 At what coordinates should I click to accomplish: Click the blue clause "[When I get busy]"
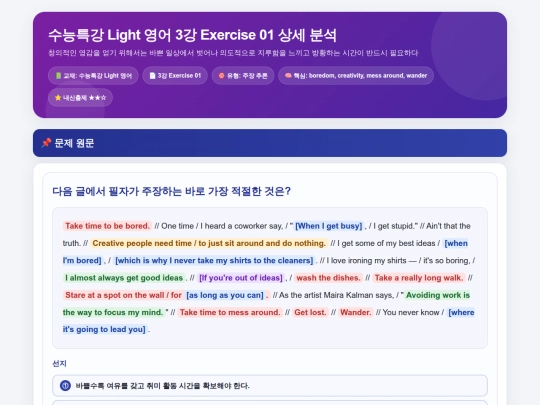[329, 226]
